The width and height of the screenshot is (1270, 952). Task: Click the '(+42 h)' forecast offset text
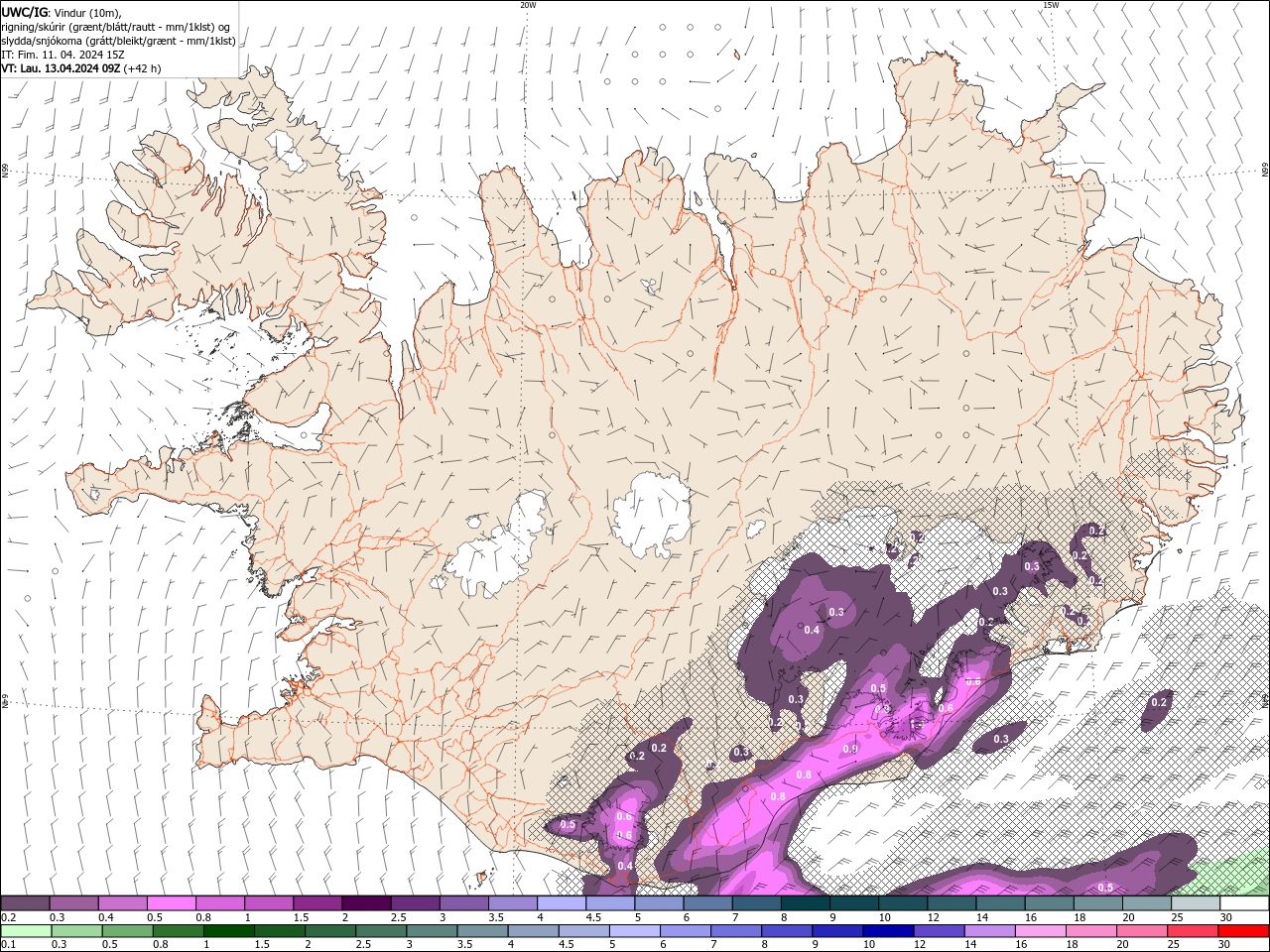[x=143, y=68]
